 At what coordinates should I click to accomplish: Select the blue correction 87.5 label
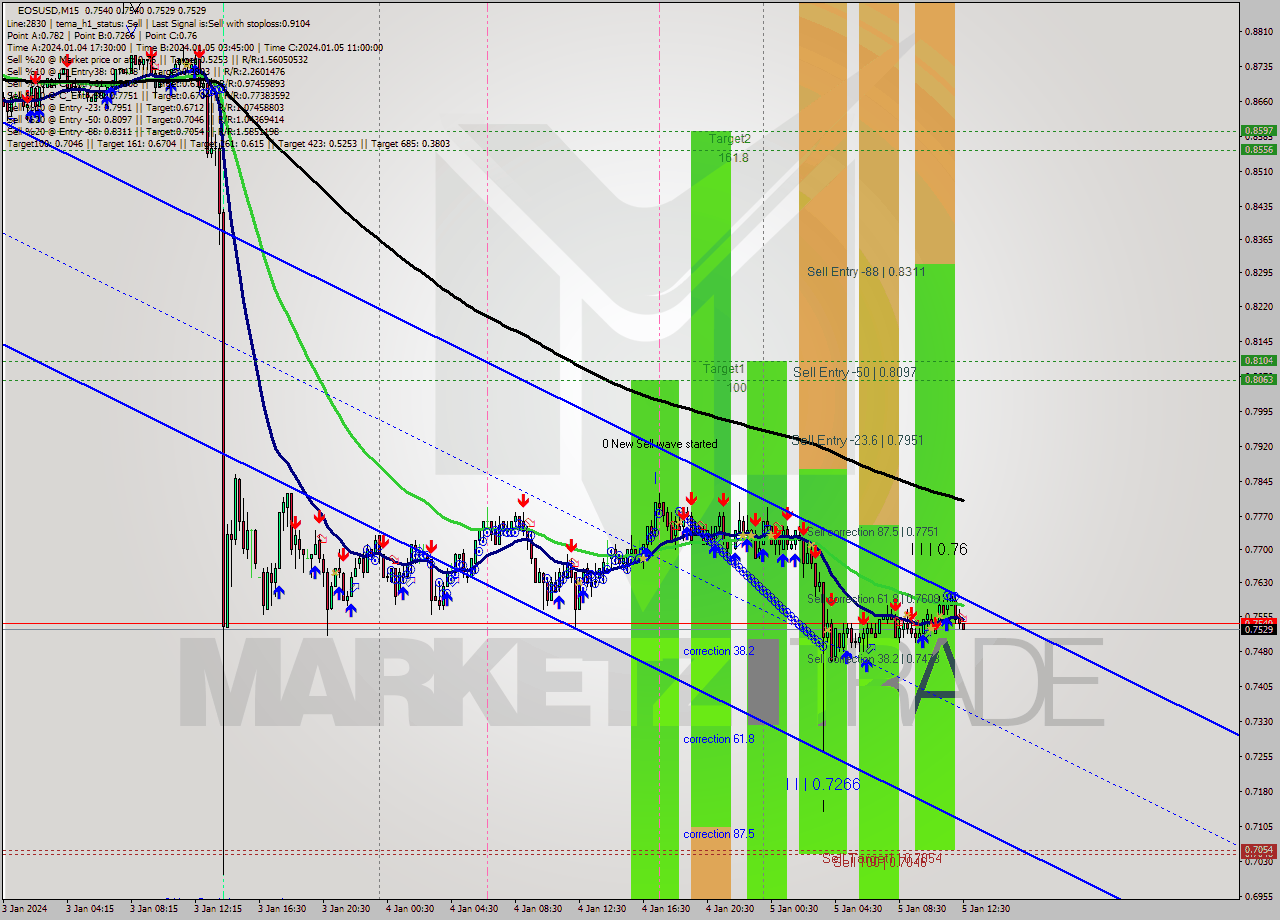[719, 834]
